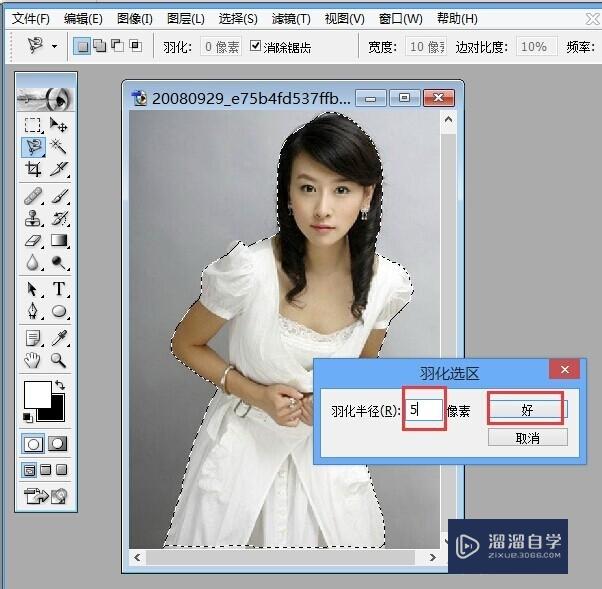Image resolution: width=602 pixels, height=589 pixels.
Task: Select the Path Selection tool
Action: (x=33, y=289)
